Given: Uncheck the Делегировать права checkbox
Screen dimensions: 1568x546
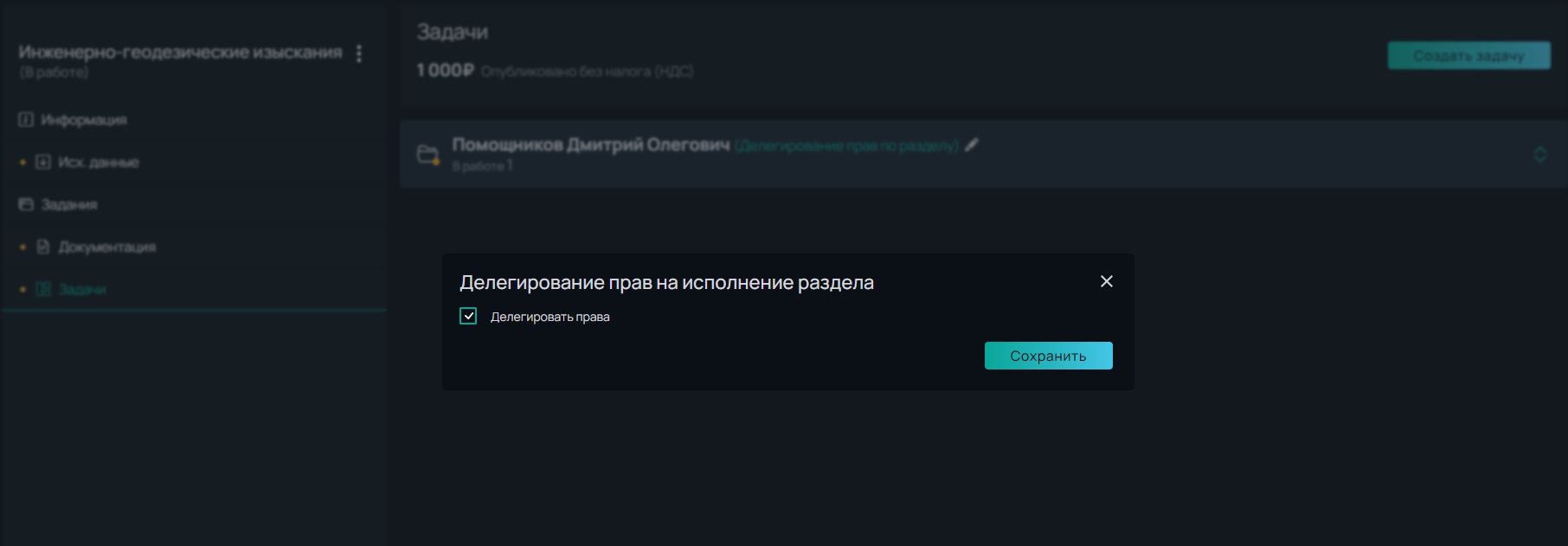Looking at the screenshot, I should tap(468, 316).
